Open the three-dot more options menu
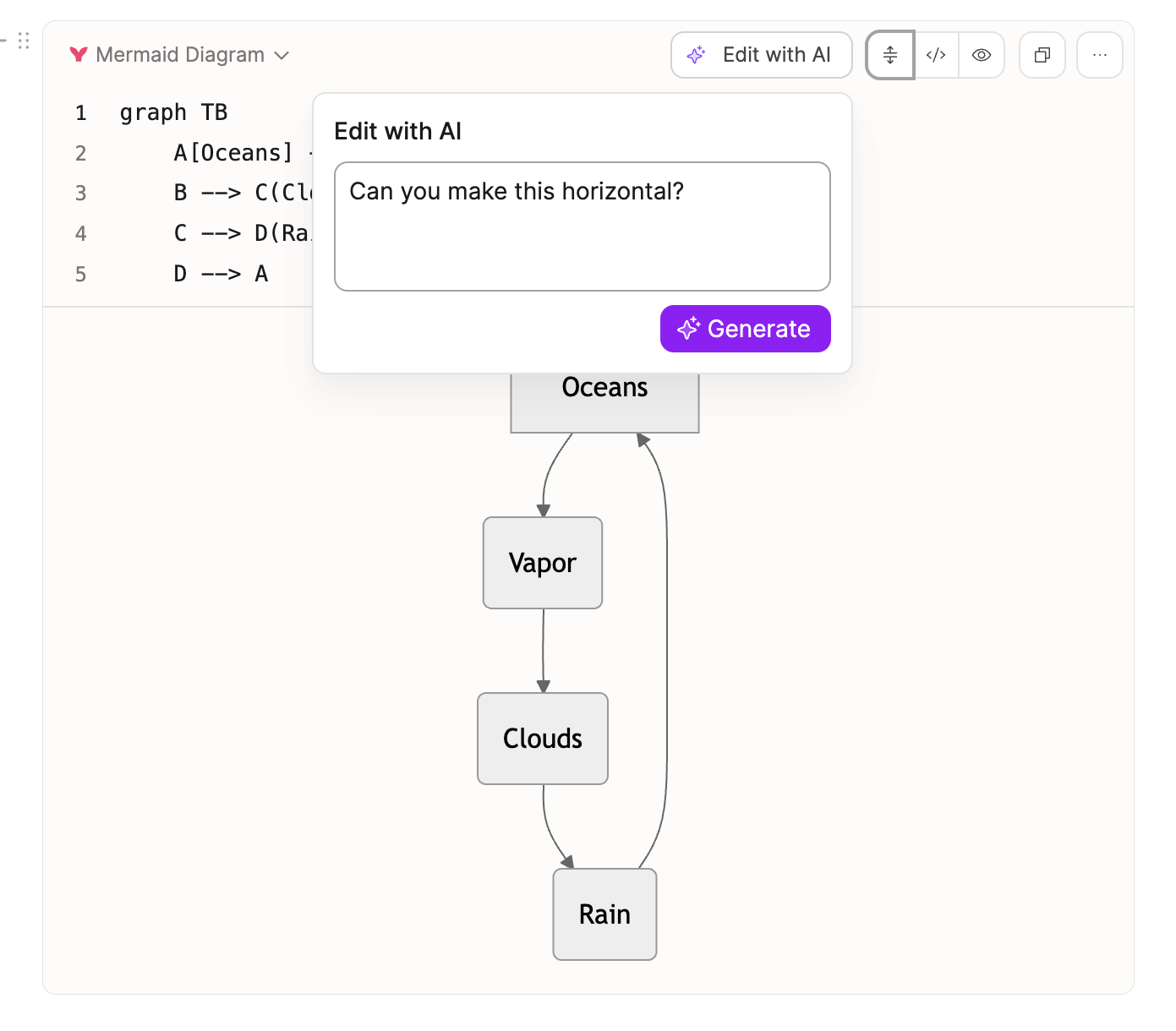This screenshot has height=1031, width=1176. point(1099,56)
